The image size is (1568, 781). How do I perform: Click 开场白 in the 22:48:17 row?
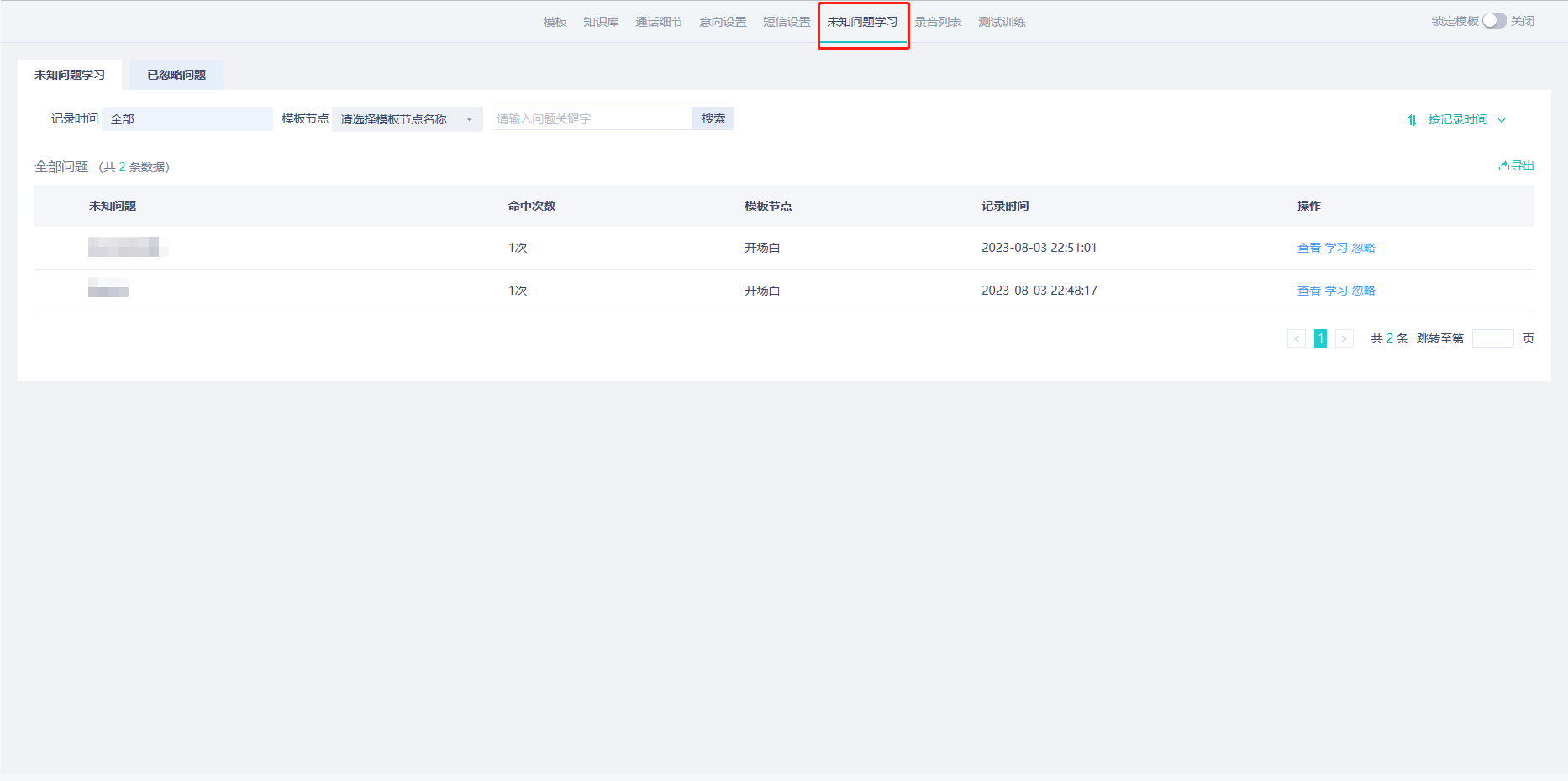[762, 291]
